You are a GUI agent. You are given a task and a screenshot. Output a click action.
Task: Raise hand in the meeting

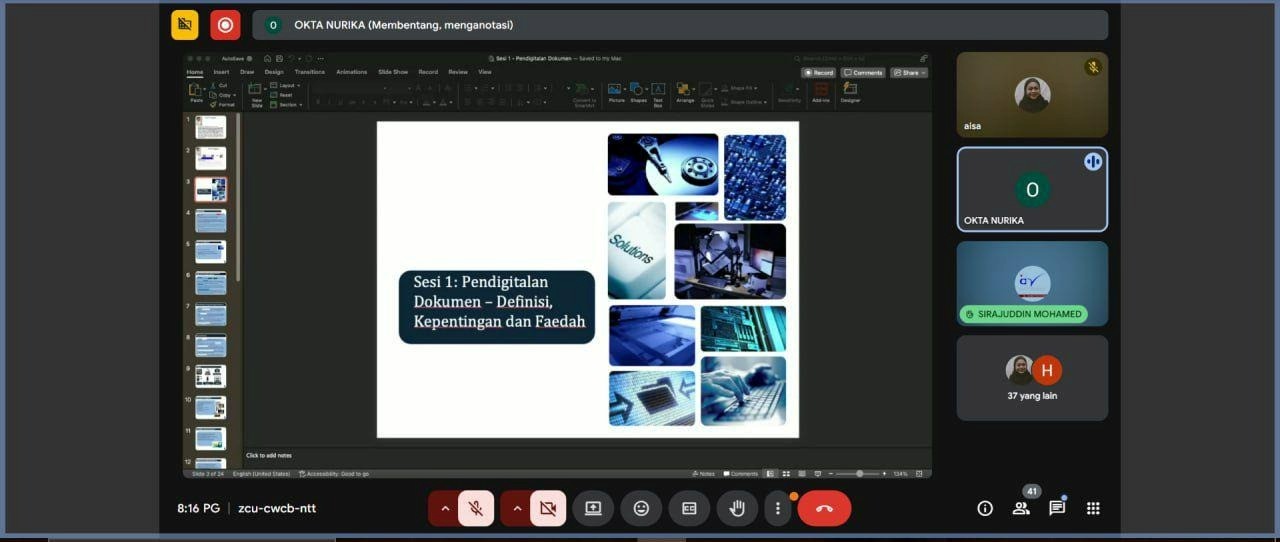[737, 508]
